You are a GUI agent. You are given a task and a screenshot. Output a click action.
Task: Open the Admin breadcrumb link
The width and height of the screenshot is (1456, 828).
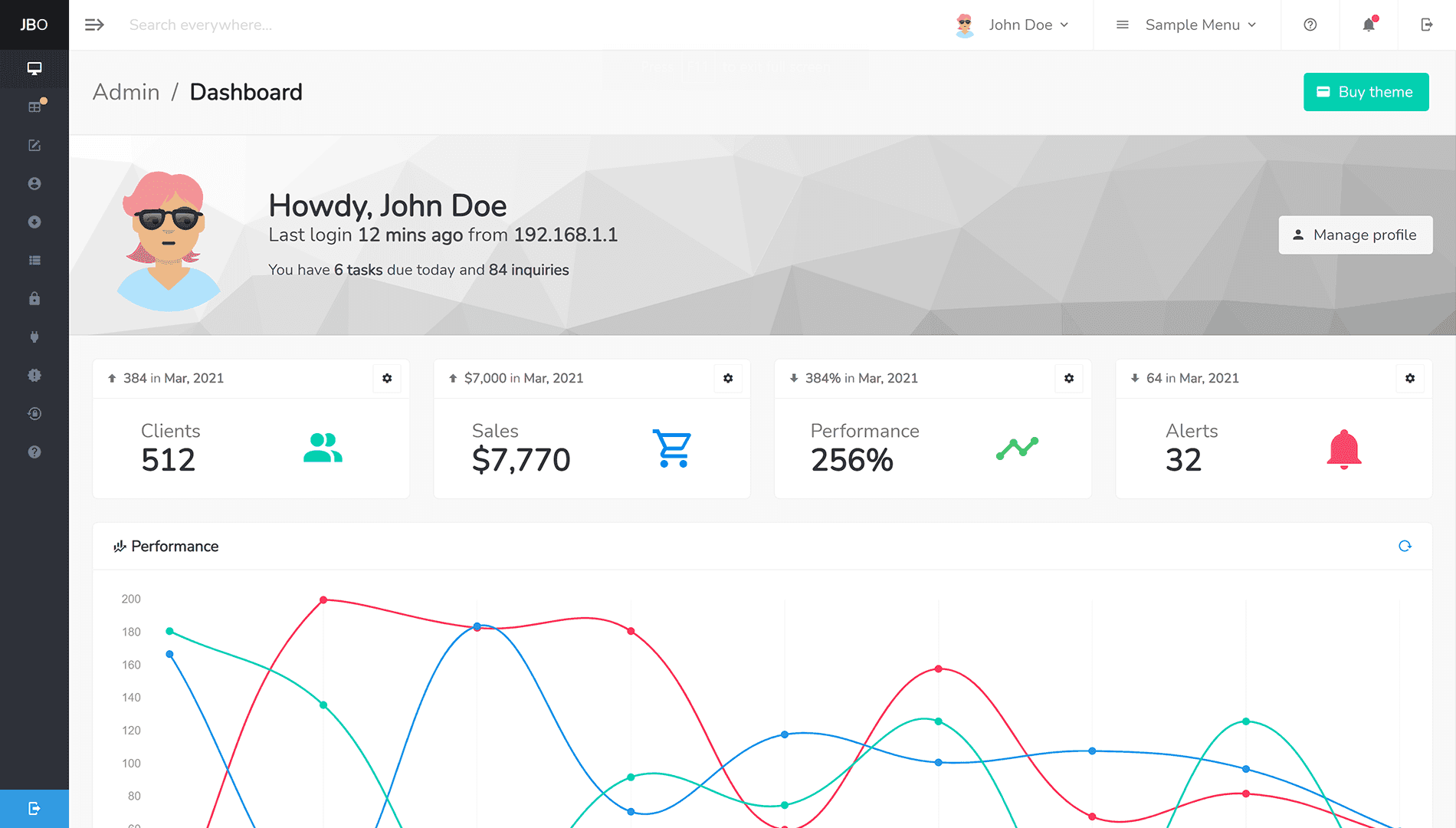(126, 92)
